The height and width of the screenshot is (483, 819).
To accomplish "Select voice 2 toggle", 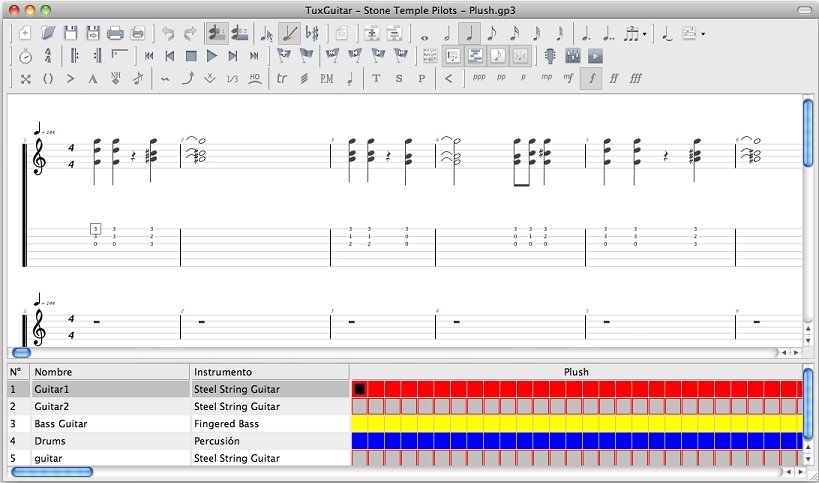I will (239, 33).
